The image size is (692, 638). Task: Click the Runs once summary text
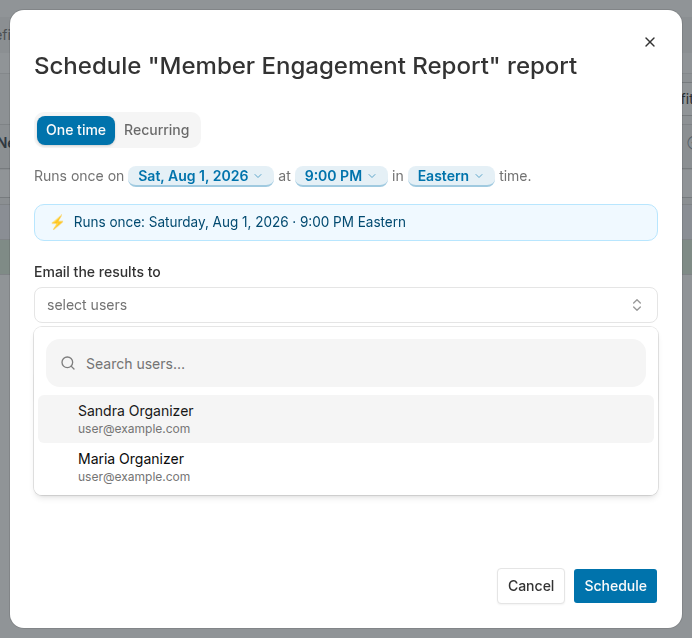[x=240, y=222]
